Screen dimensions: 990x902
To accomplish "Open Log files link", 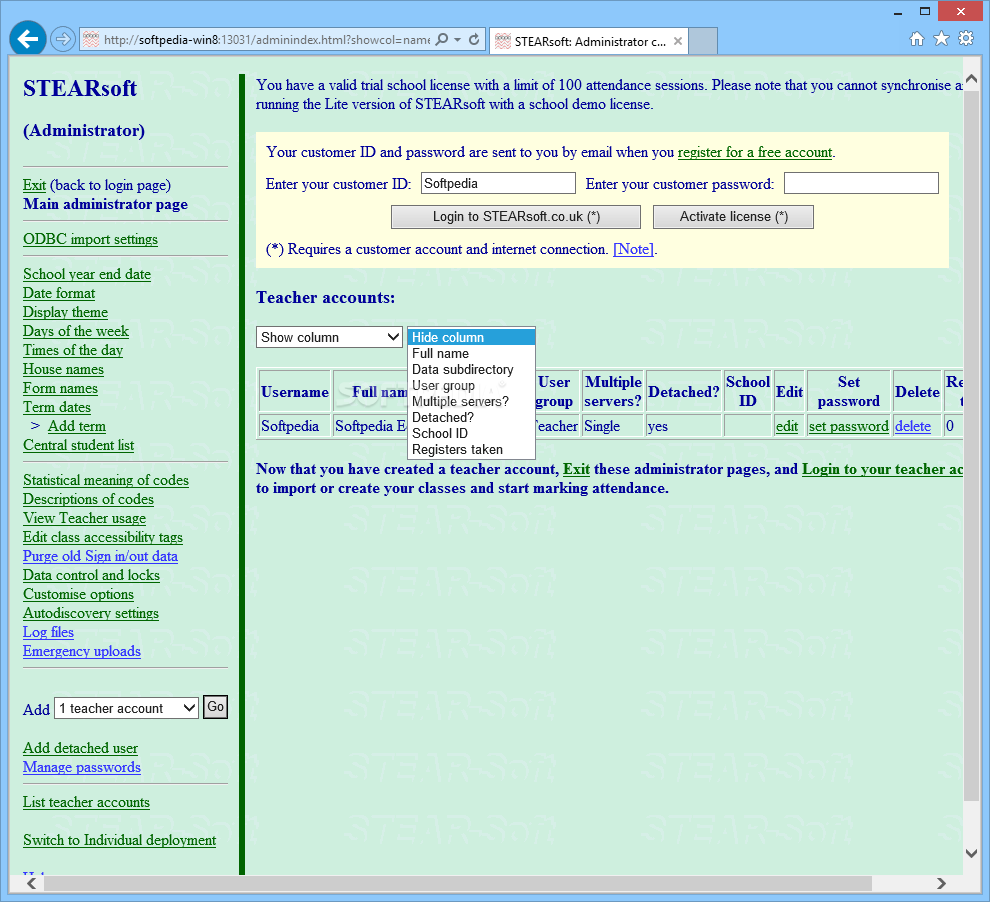I will click(49, 632).
